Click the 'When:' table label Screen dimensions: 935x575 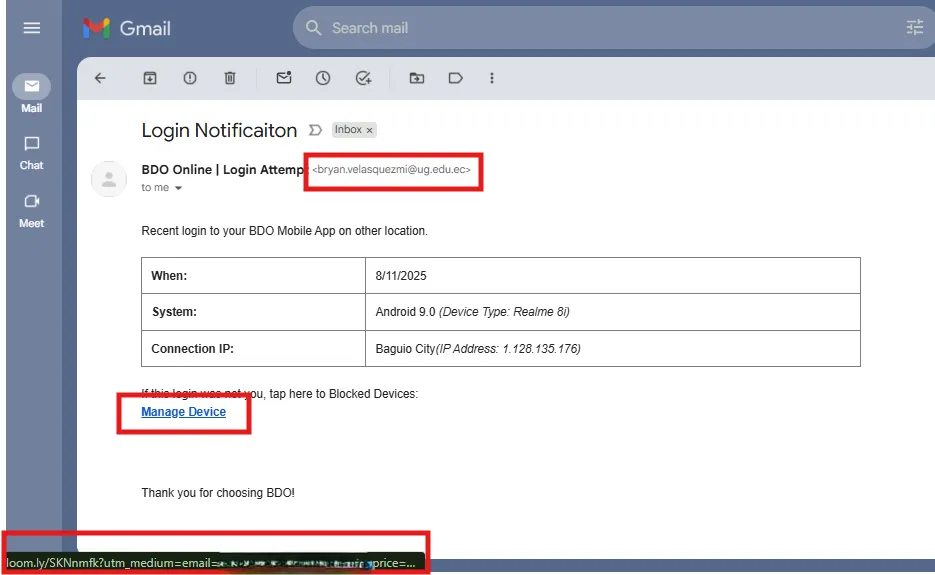pyautogui.click(x=169, y=276)
